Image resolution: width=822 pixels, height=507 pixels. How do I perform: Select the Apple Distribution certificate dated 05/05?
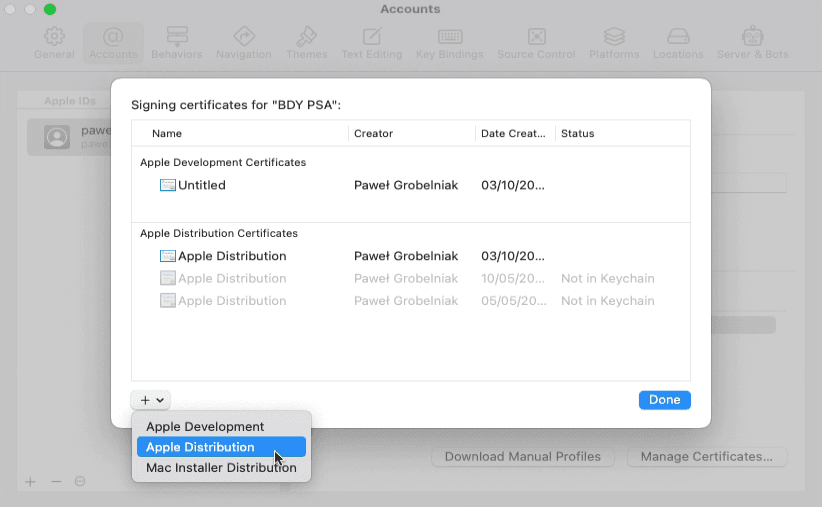pyautogui.click(x=411, y=301)
